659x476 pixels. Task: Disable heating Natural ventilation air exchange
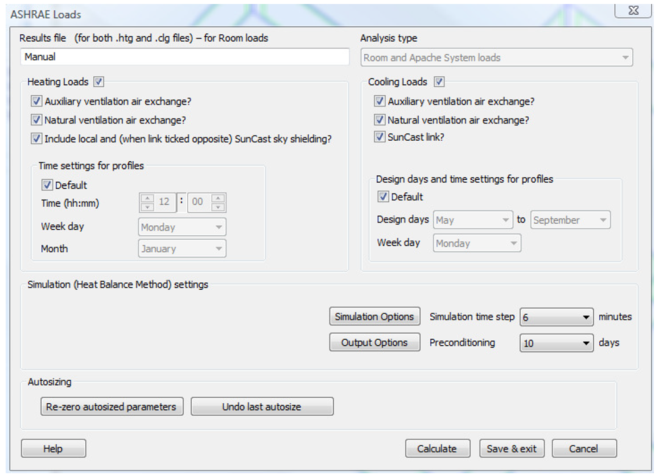(37, 120)
